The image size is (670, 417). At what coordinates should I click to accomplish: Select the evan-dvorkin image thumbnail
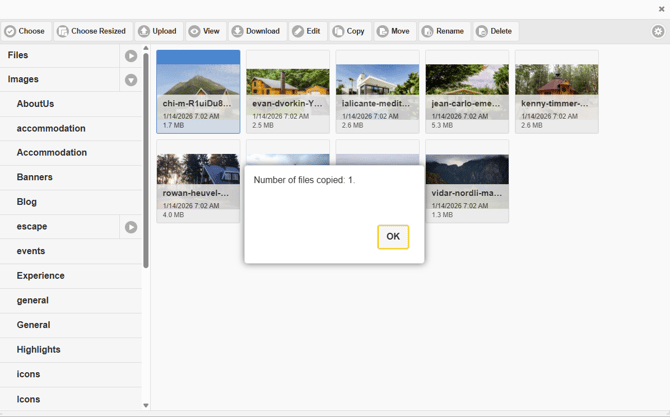(x=288, y=92)
